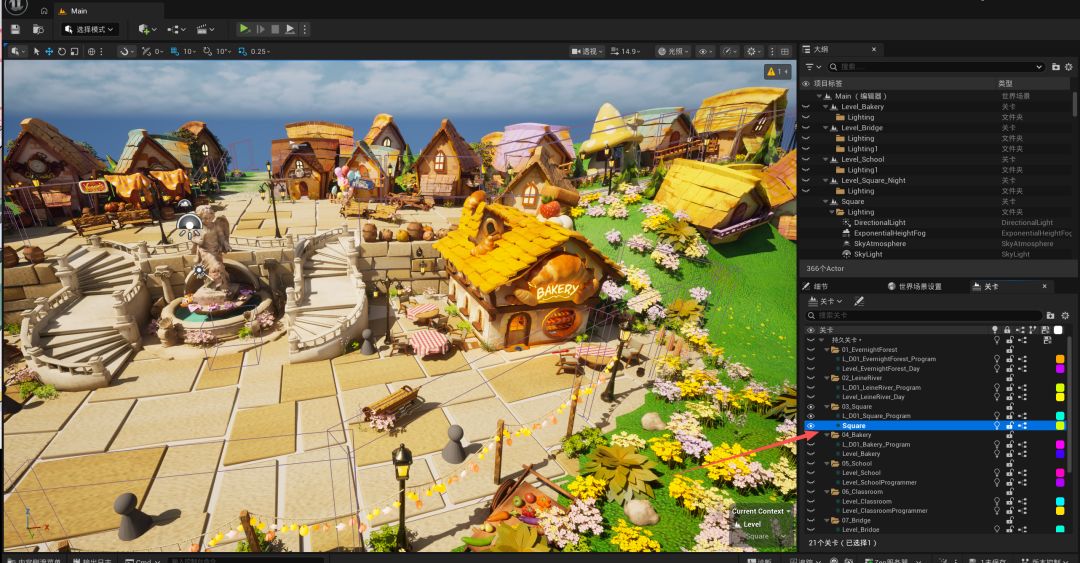Open the viewport Show (eye) menu
The height and width of the screenshot is (563, 1080).
705,52
